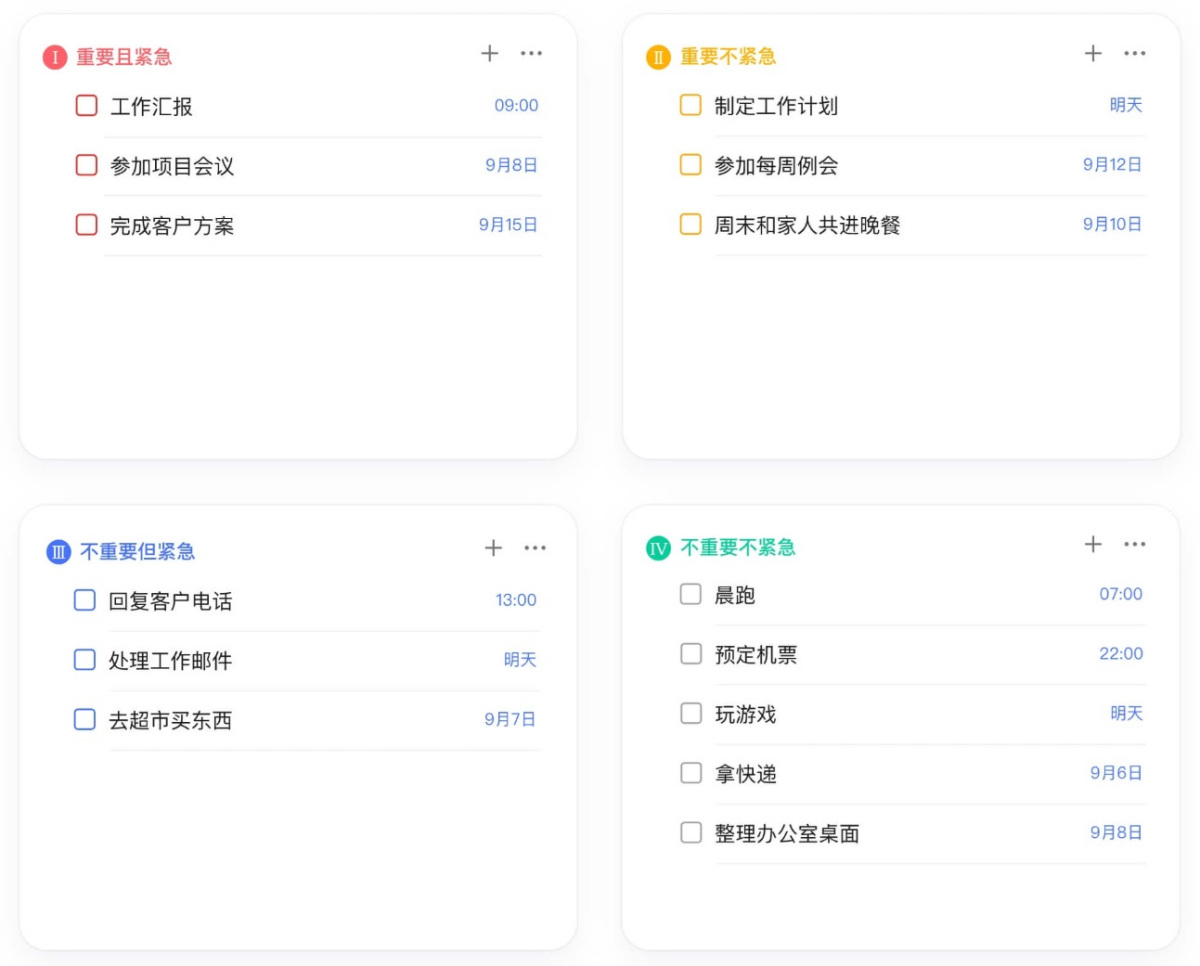Viewport: 1200px width, 966px height.
Task: Open the ... menu of 不重要不紧急
Action: click(x=1135, y=544)
